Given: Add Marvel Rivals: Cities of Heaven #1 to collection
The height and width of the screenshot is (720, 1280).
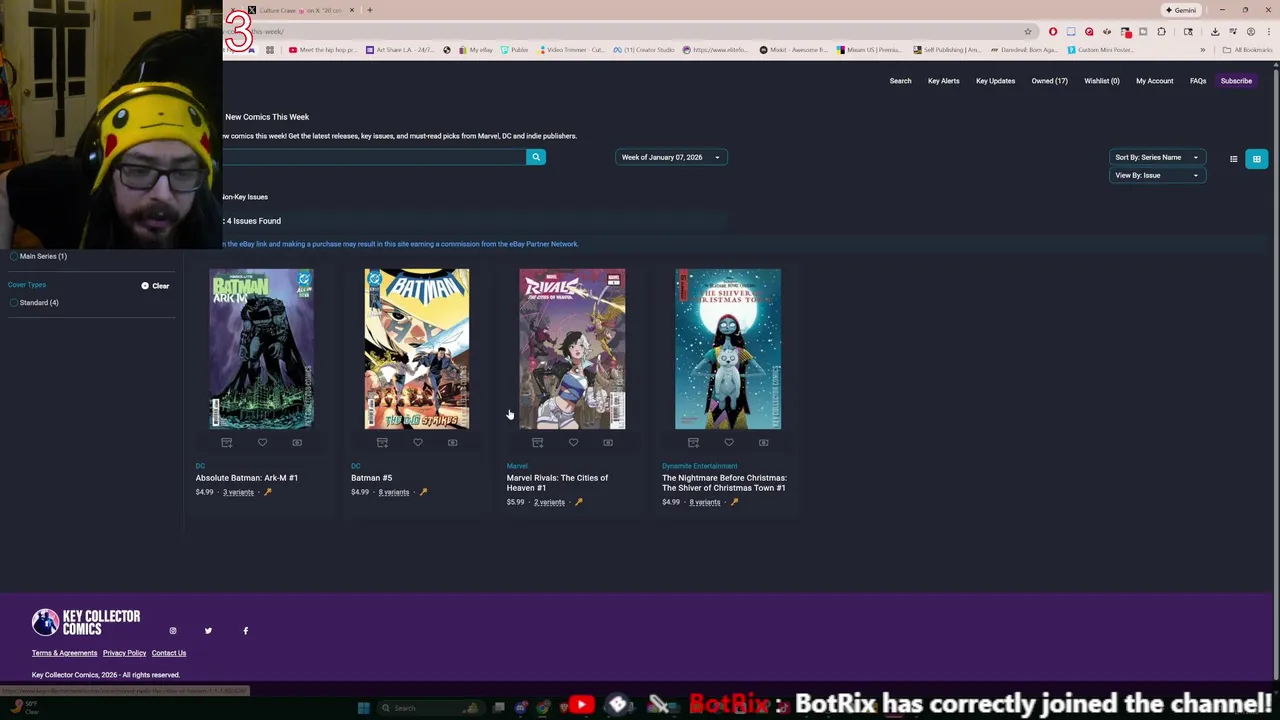Looking at the screenshot, I should (x=537, y=442).
